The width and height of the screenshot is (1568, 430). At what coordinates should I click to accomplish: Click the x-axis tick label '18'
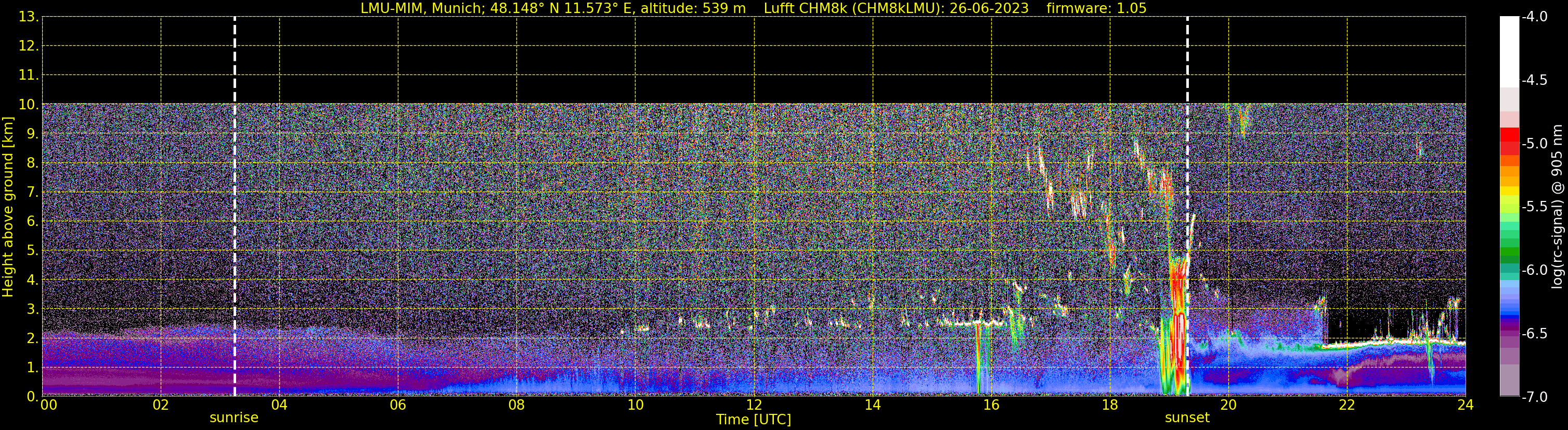[1110, 405]
